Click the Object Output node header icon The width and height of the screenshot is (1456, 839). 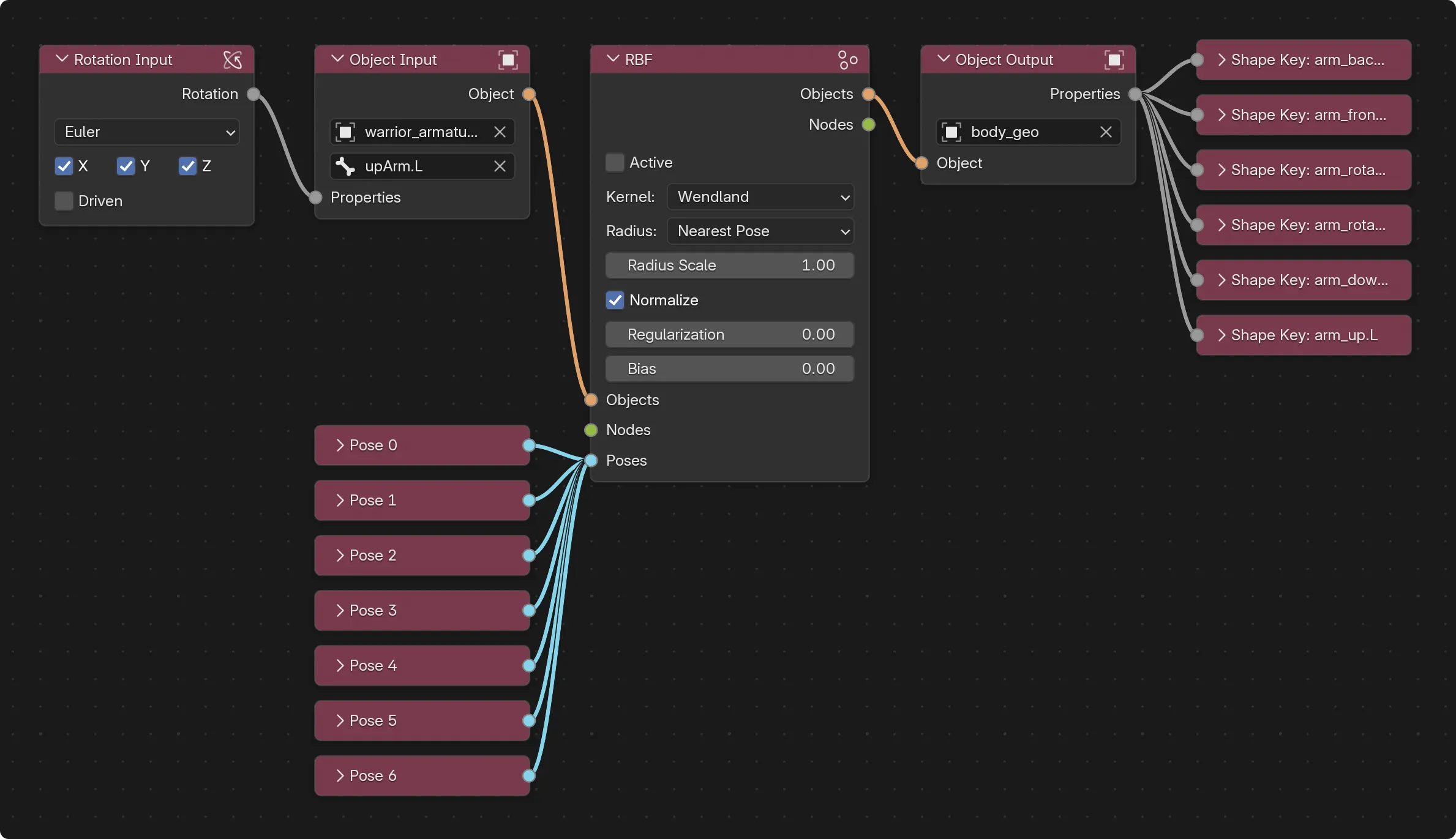click(1114, 59)
